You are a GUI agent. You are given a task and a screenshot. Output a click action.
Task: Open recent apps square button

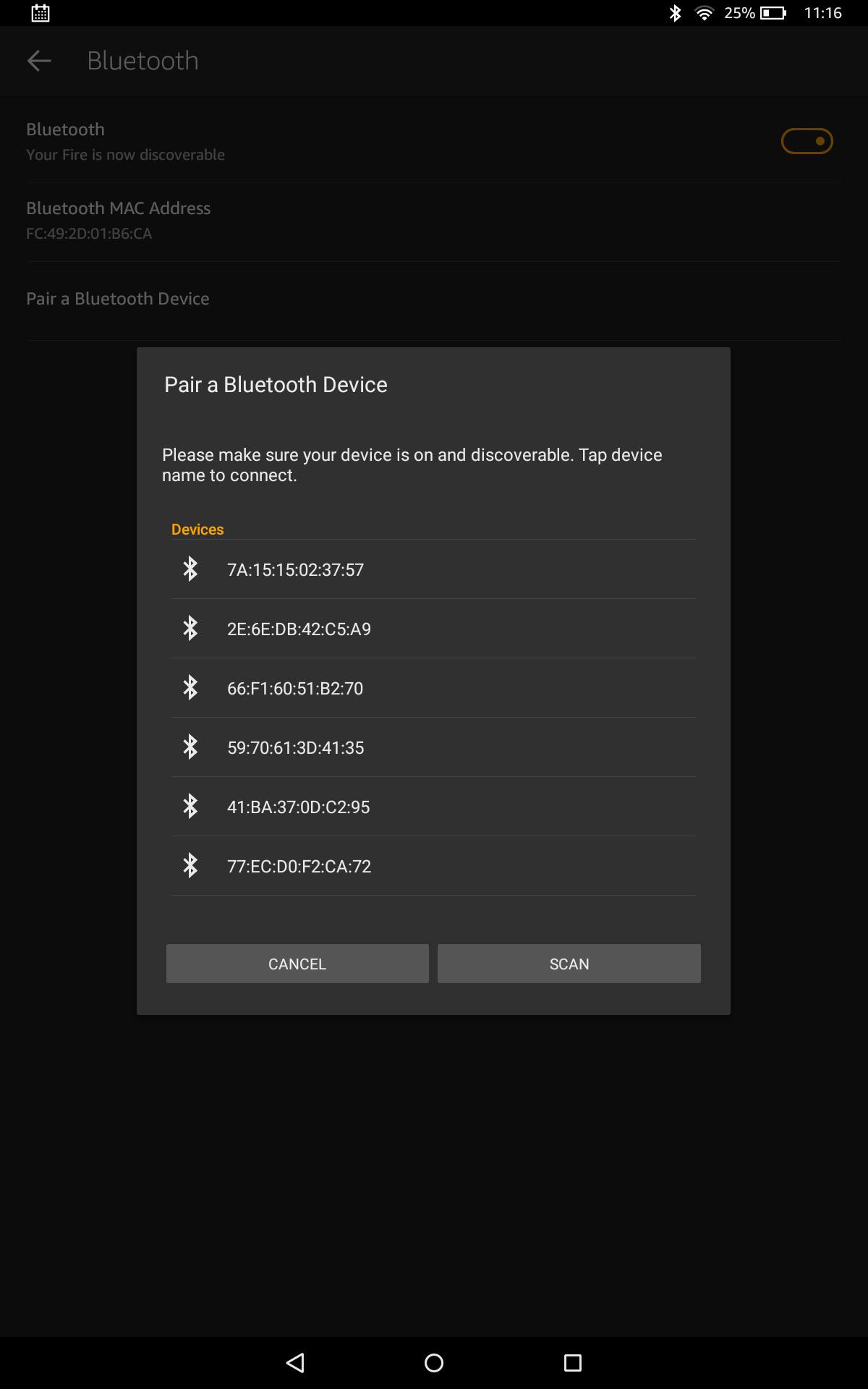[x=573, y=1363]
